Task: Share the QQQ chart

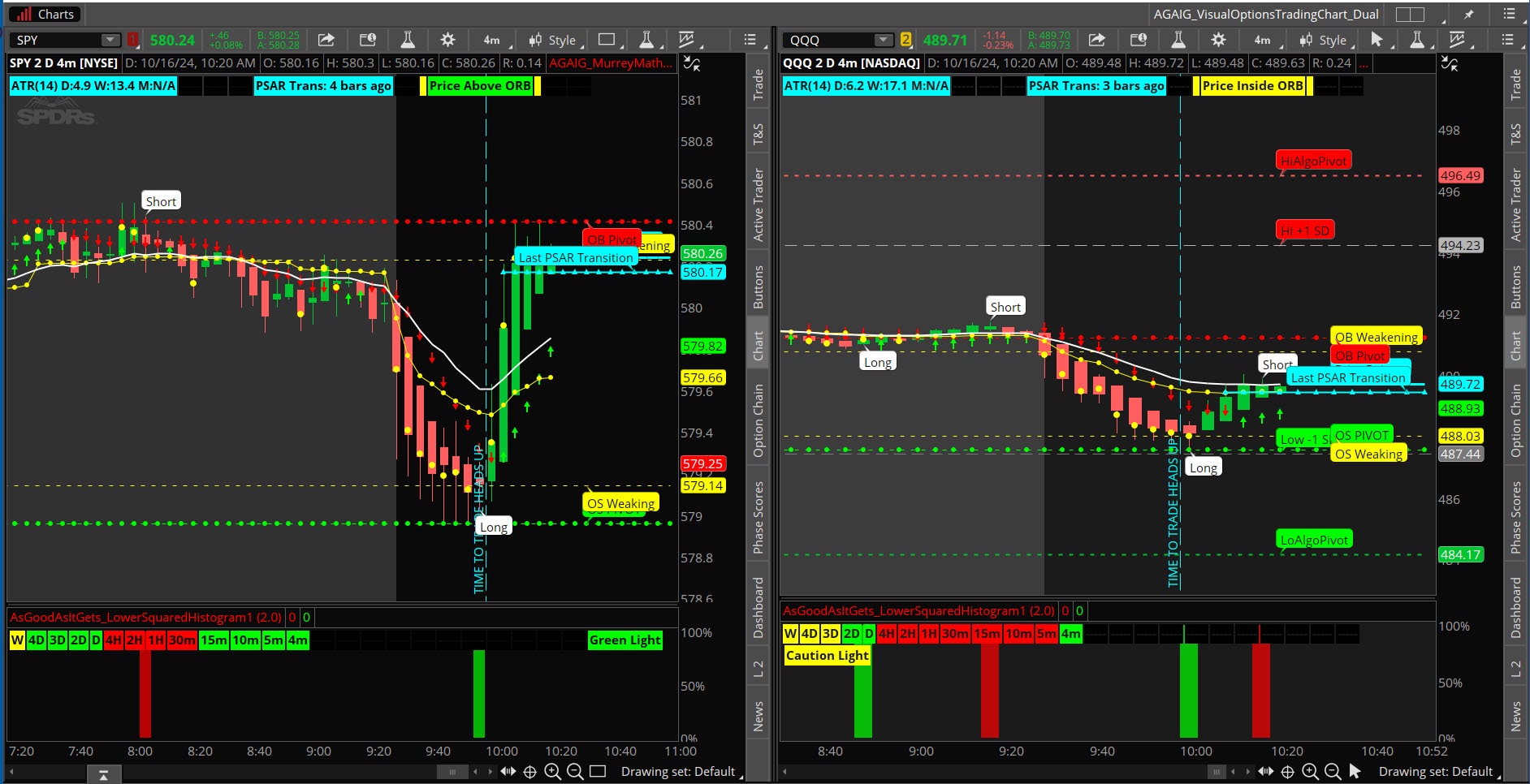Action: coord(1096,40)
